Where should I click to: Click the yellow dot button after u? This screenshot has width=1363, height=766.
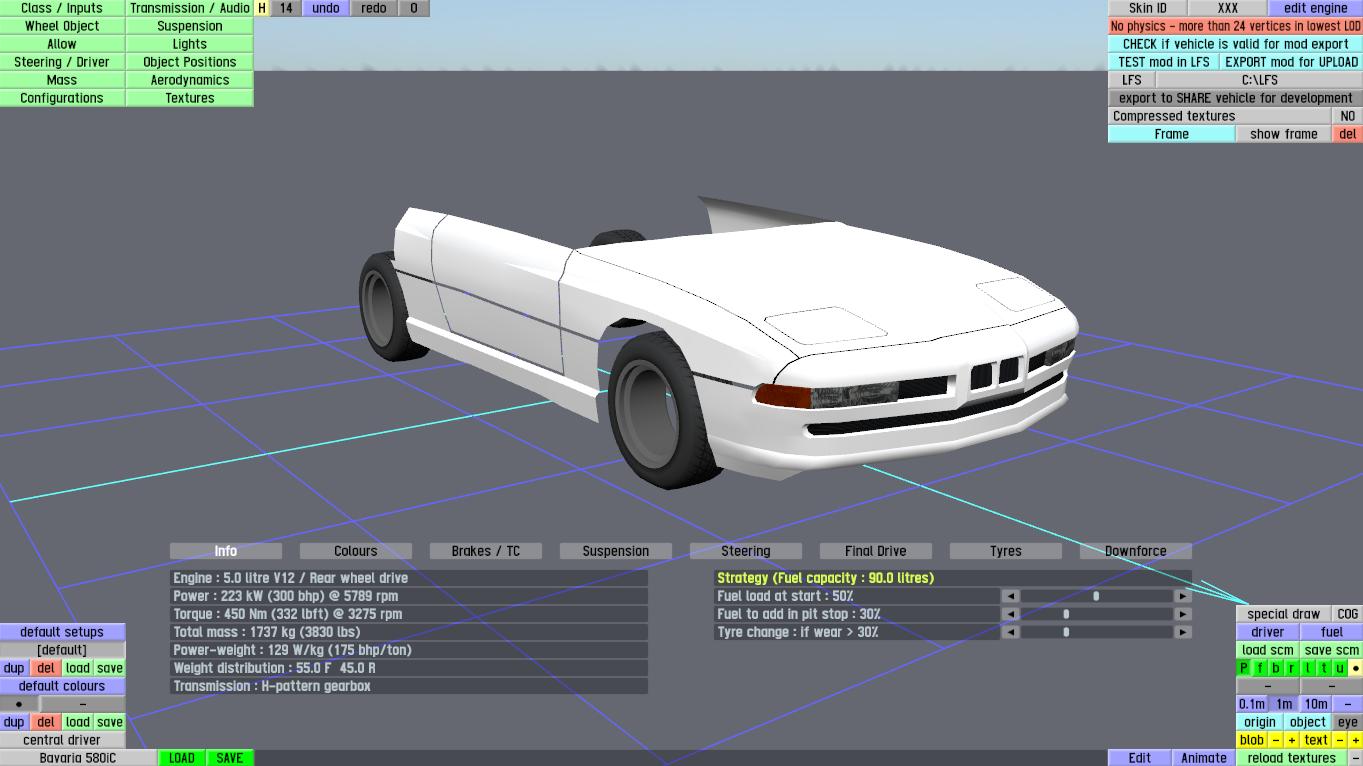click(1356, 668)
